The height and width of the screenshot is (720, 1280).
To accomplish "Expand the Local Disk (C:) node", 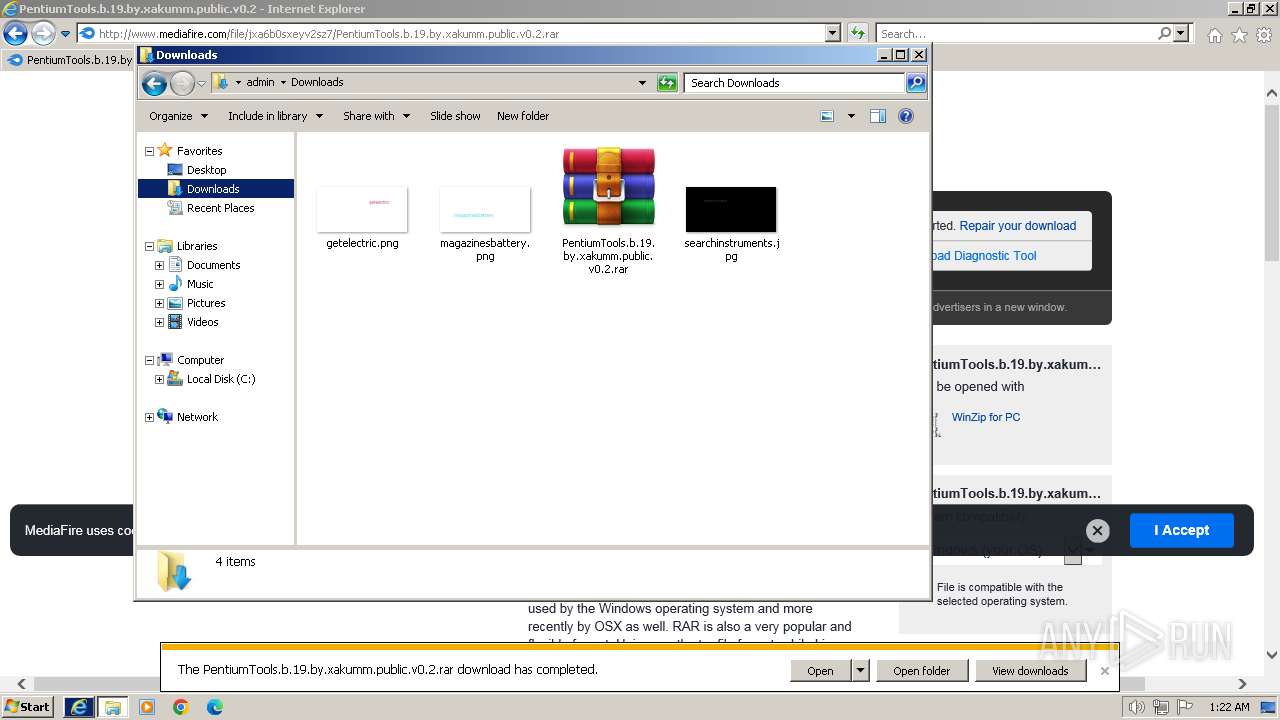I will pos(159,379).
